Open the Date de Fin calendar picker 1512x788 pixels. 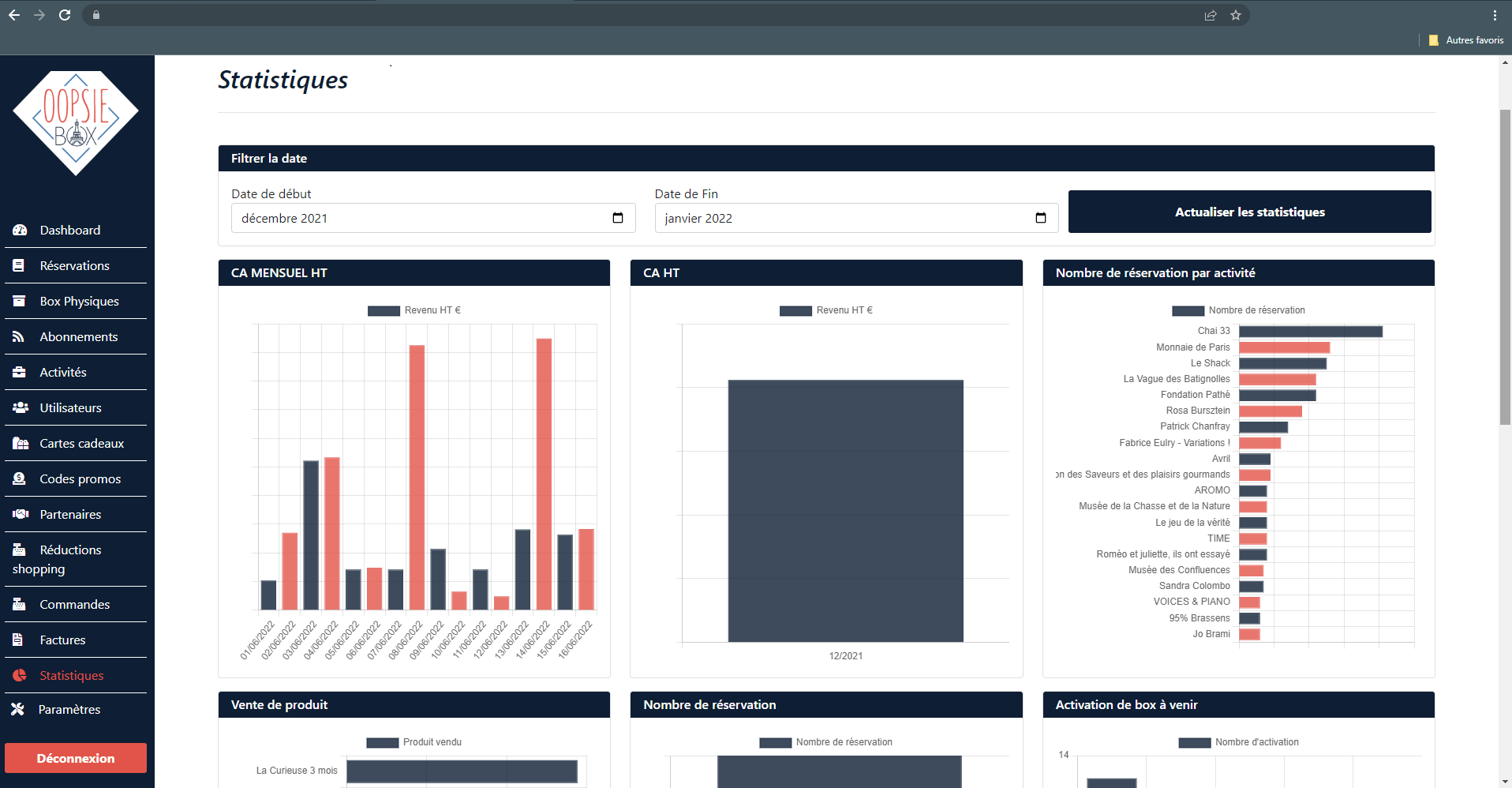pyautogui.click(x=1041, y=218)
